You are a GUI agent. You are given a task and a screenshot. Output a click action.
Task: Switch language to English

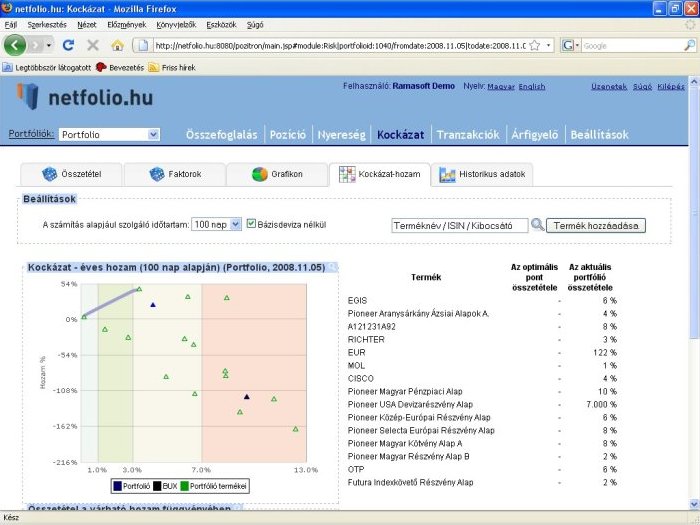(x=532, y=86)
